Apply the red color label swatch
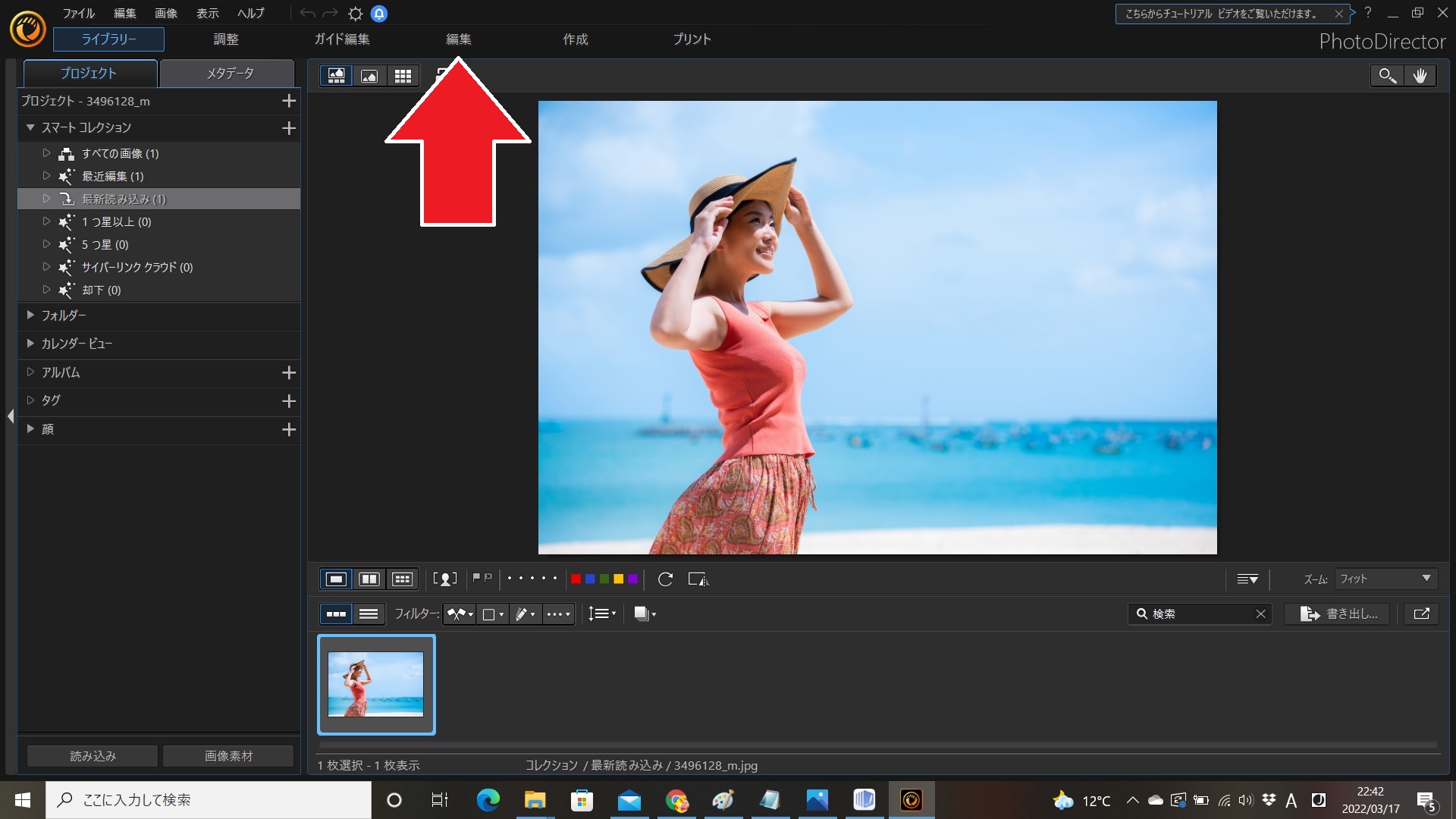Image resolution: width=1456 pixels, height=819 pixels. [576, 579]
